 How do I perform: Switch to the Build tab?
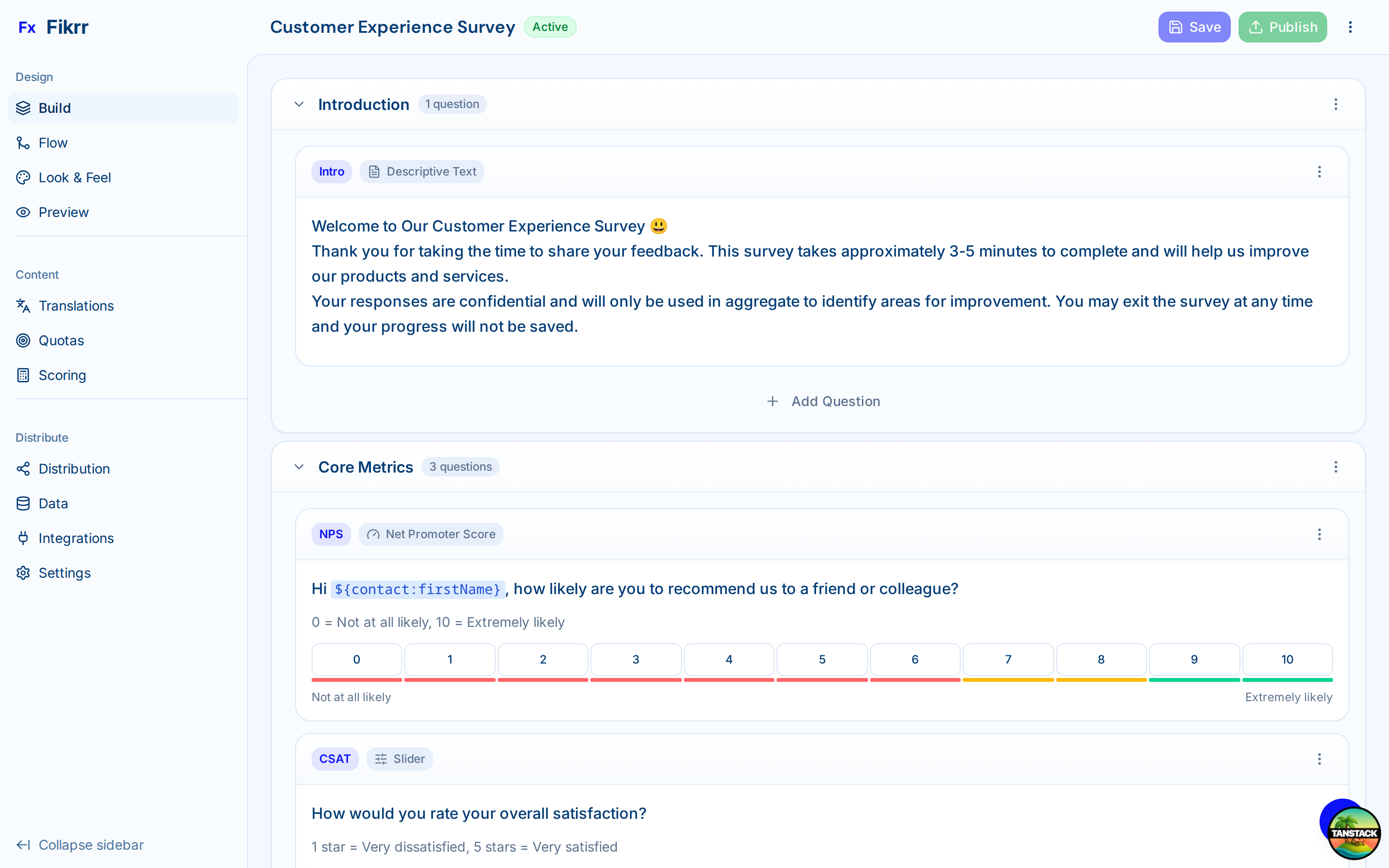point(54,108)
